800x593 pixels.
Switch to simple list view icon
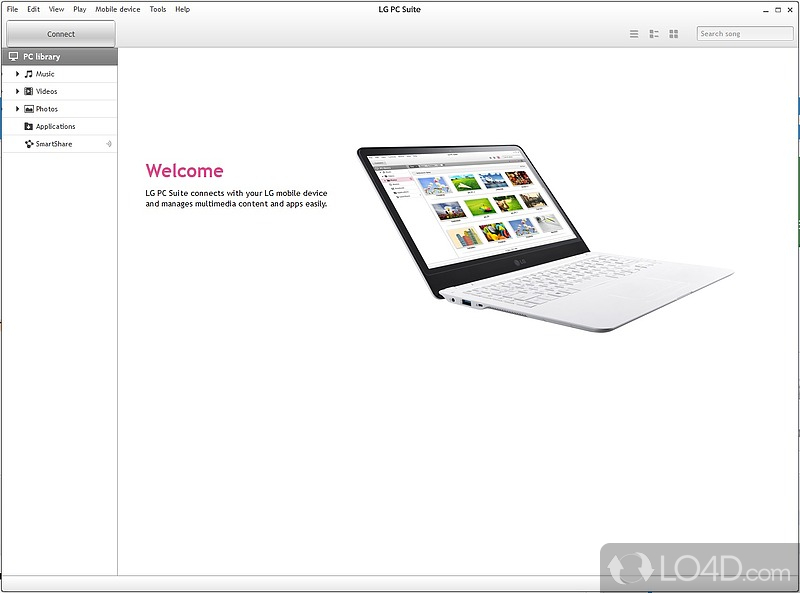coord(634,34)
